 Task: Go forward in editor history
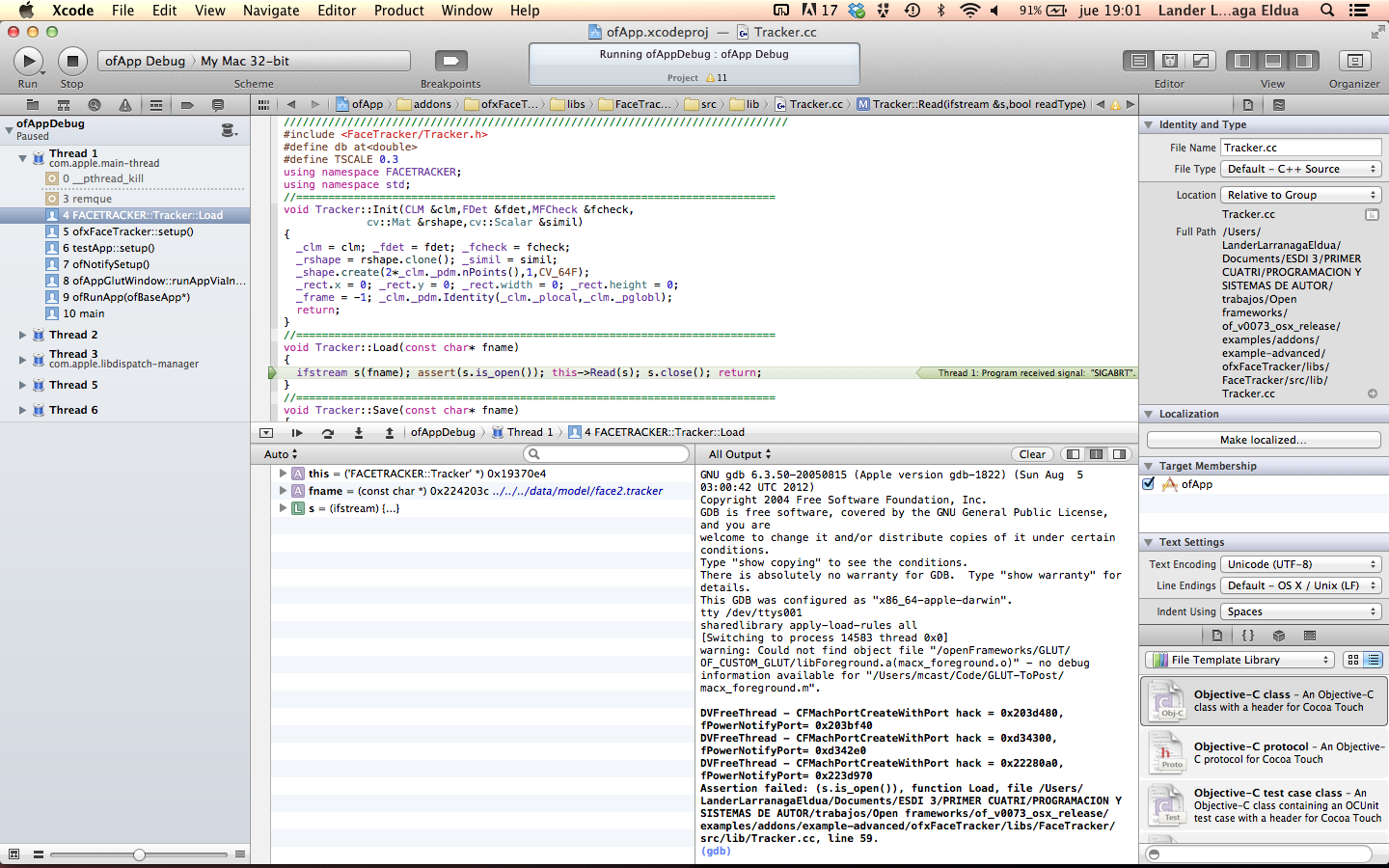point(314,104)
